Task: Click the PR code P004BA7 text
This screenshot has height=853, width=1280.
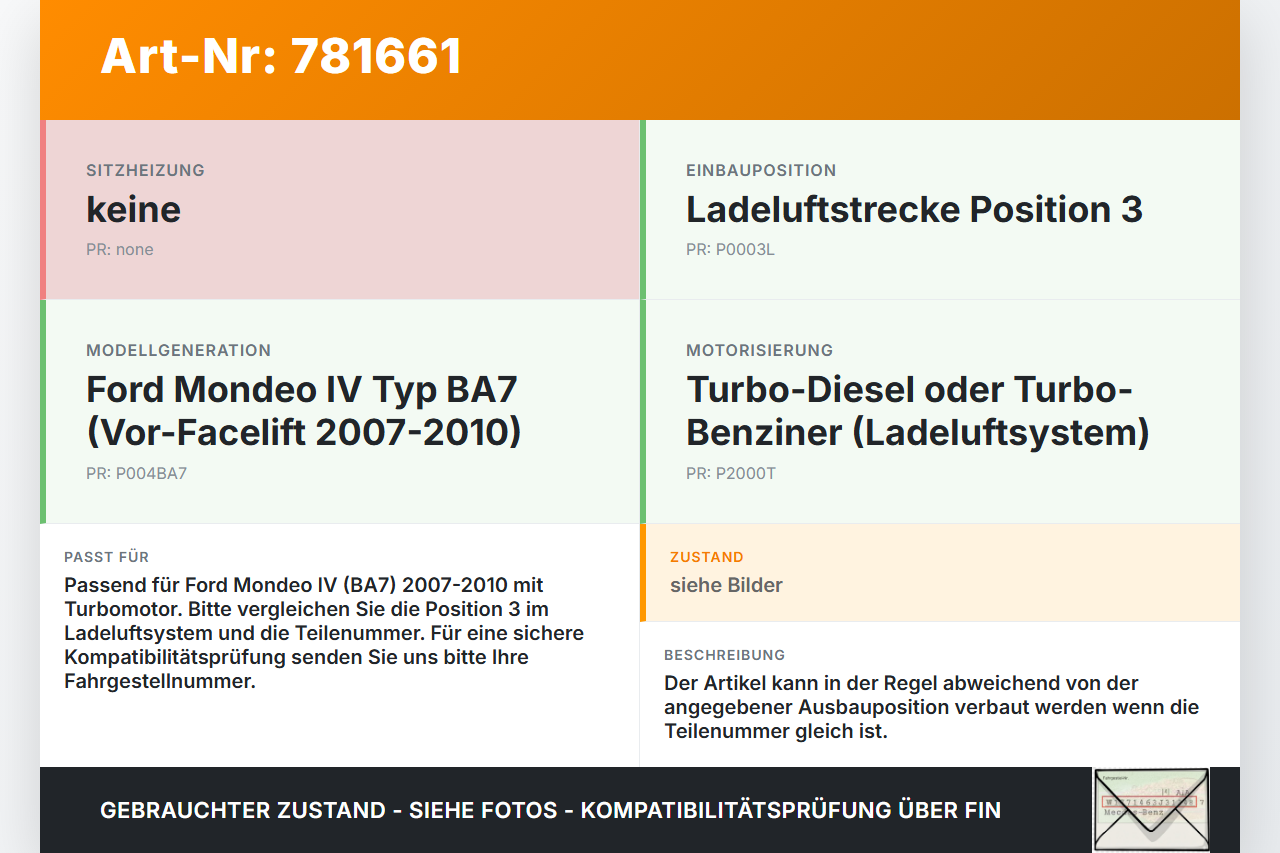Action: point(136,474)
